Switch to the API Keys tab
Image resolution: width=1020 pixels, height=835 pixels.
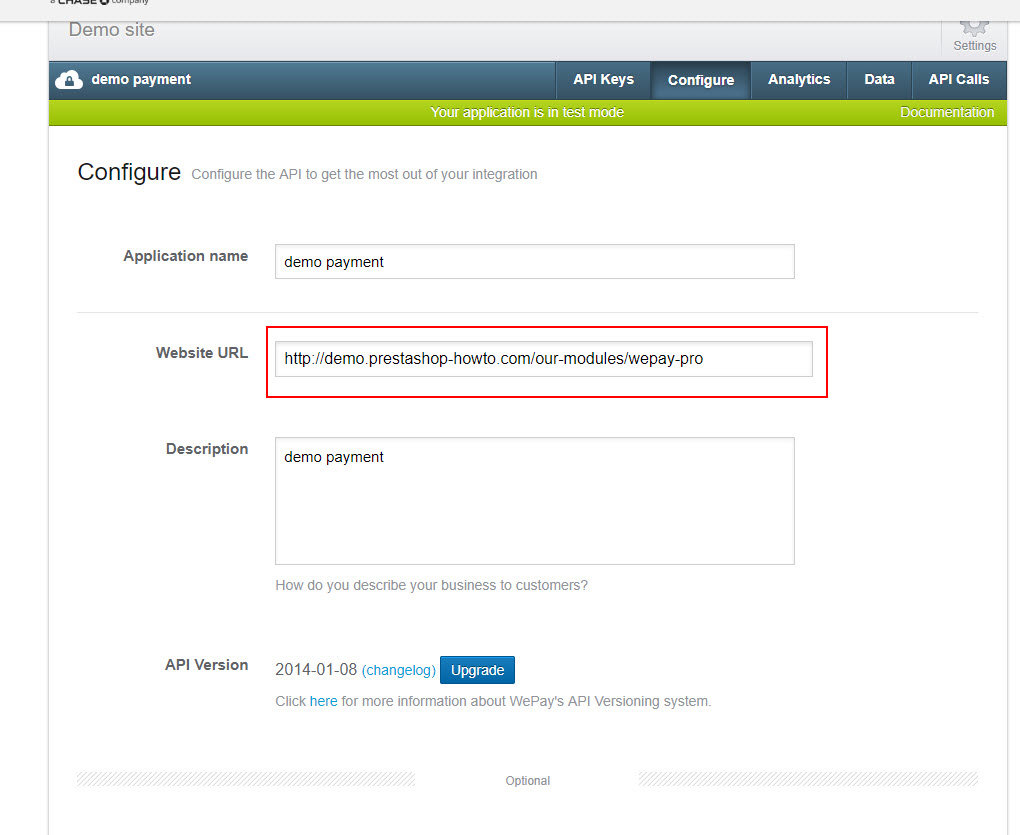point(603,80)
